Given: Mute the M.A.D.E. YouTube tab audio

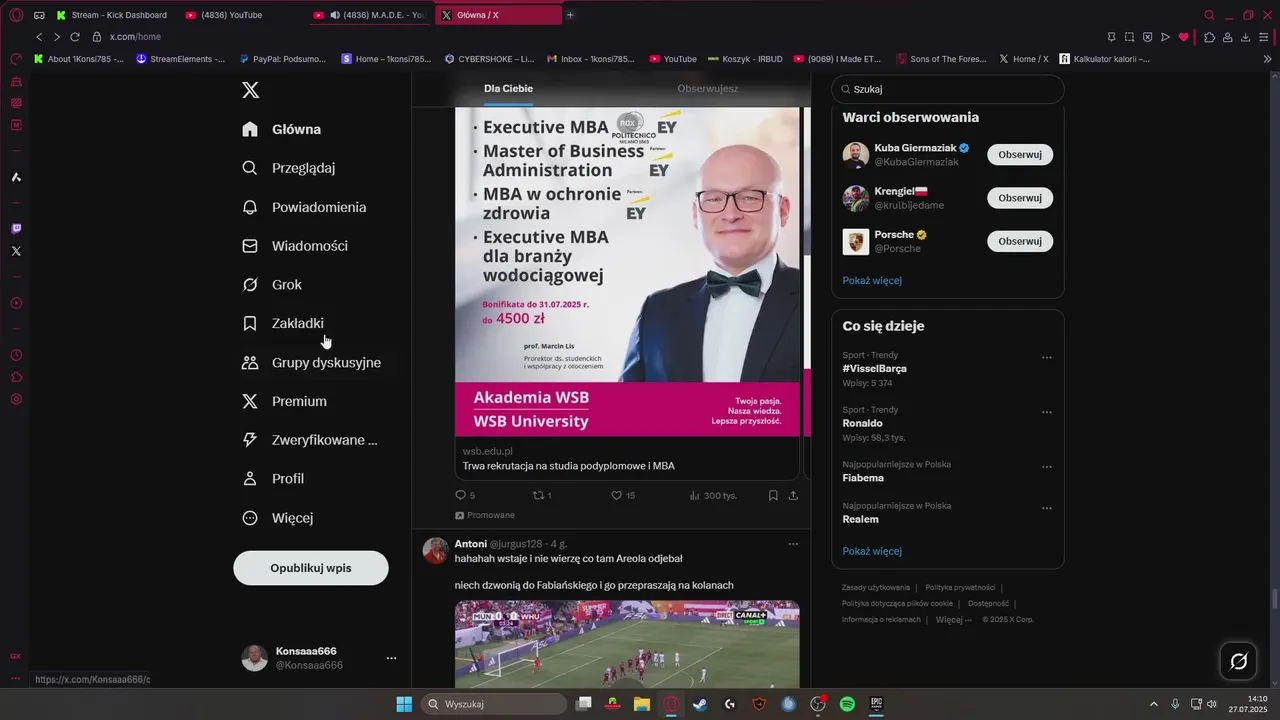Looking at the screenshot, I should [335, 15].
